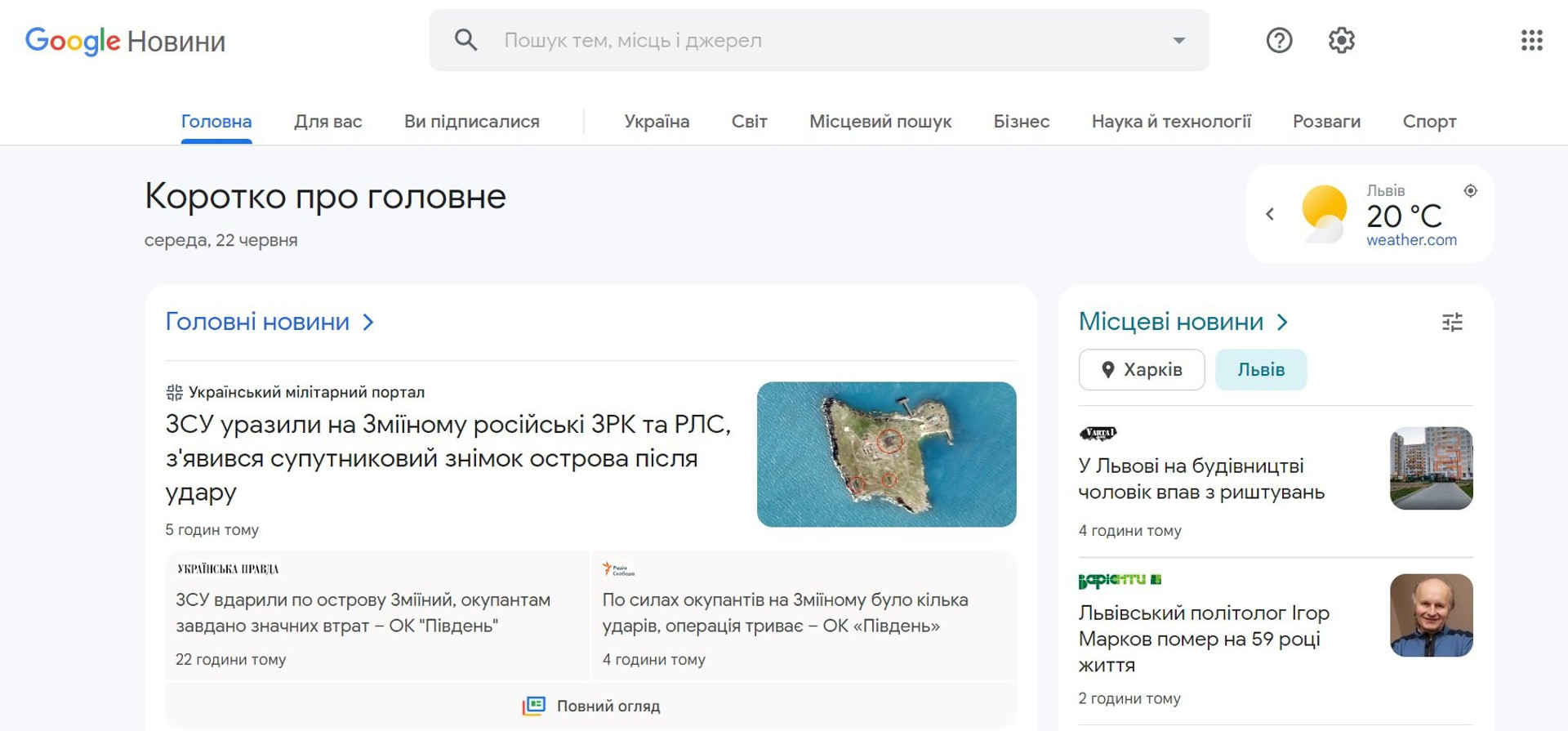Click the Варіанти source logo

(x=1120, y=580)
